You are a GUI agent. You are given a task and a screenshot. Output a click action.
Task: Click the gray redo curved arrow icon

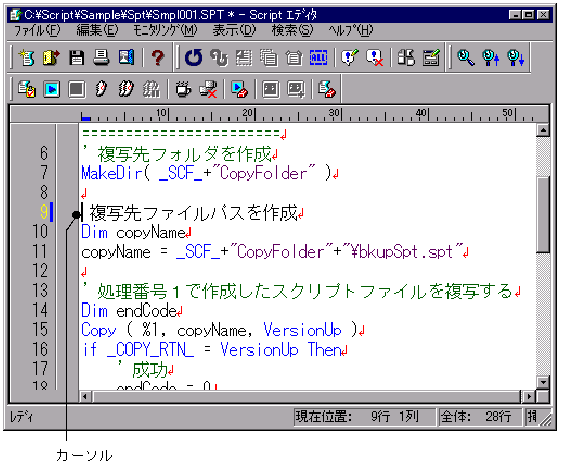tap(219, 57)
